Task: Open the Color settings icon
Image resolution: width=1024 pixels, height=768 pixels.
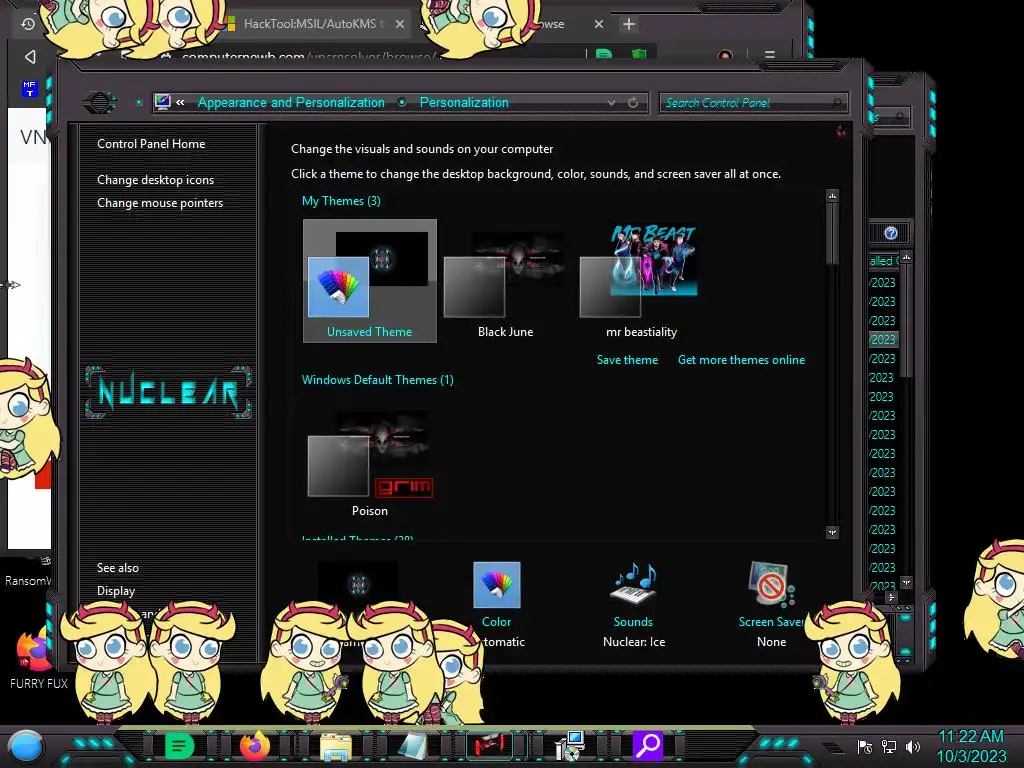Action: tap(496, 584)
